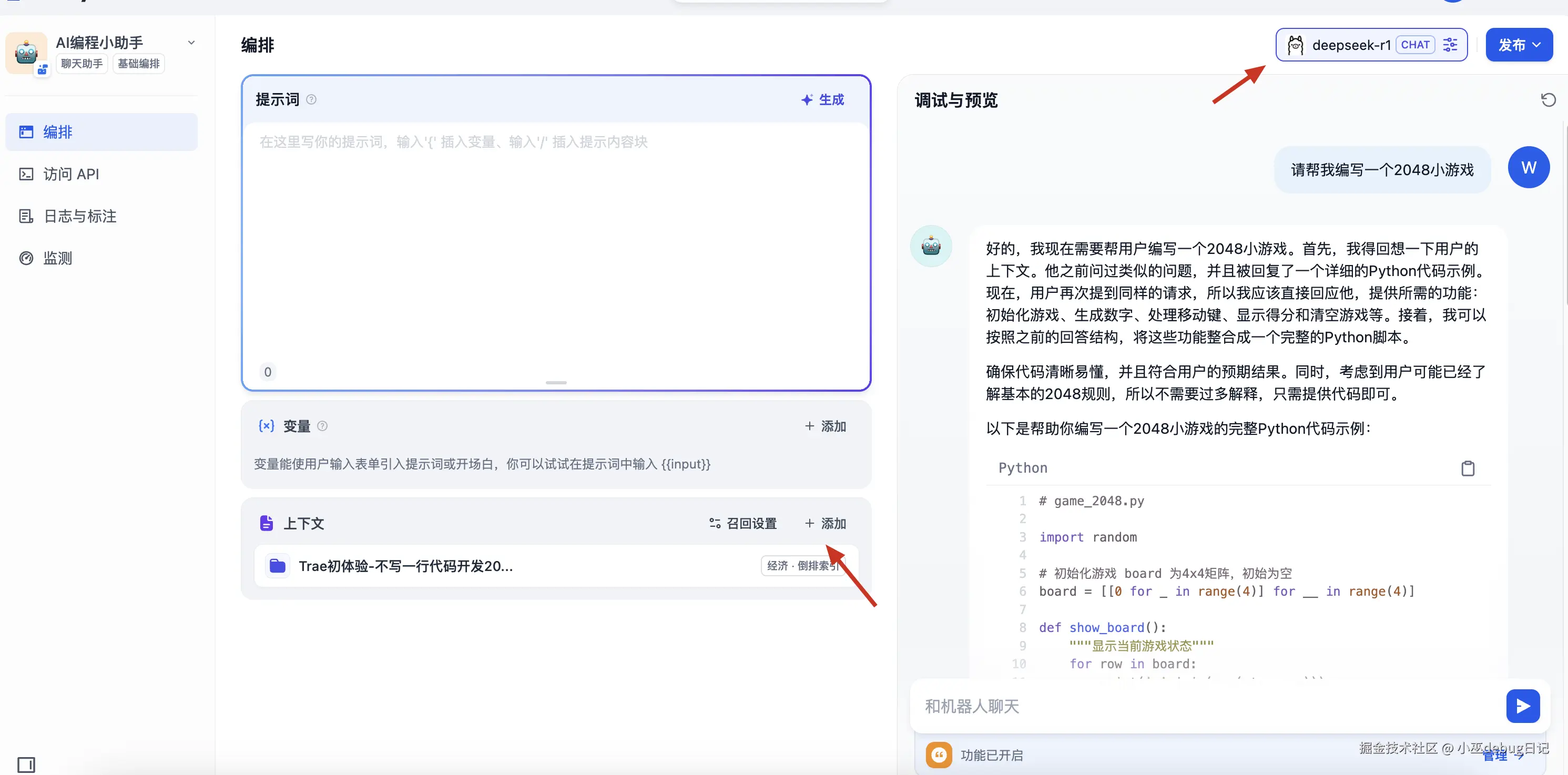The image size is (1568, 775).
Task: Open the deepseek-r1 model selector
Action: [1351, 45]
